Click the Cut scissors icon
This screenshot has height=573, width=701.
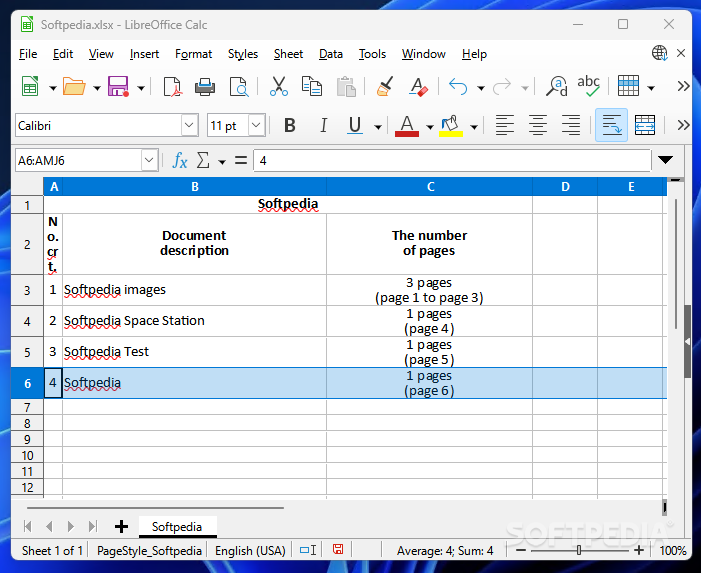[279, 86]
